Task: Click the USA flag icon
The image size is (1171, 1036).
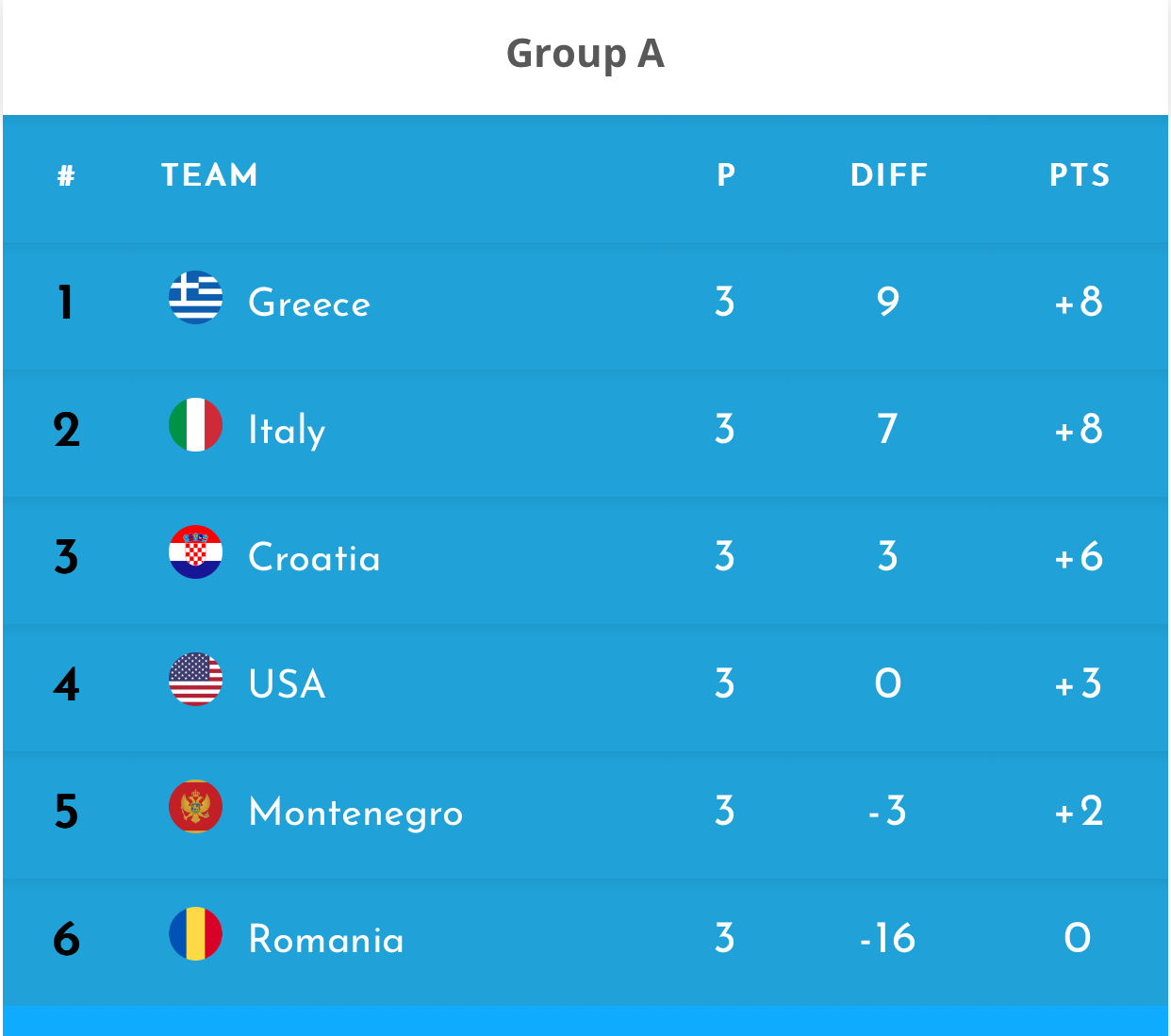Action: [x=196, y=680]
